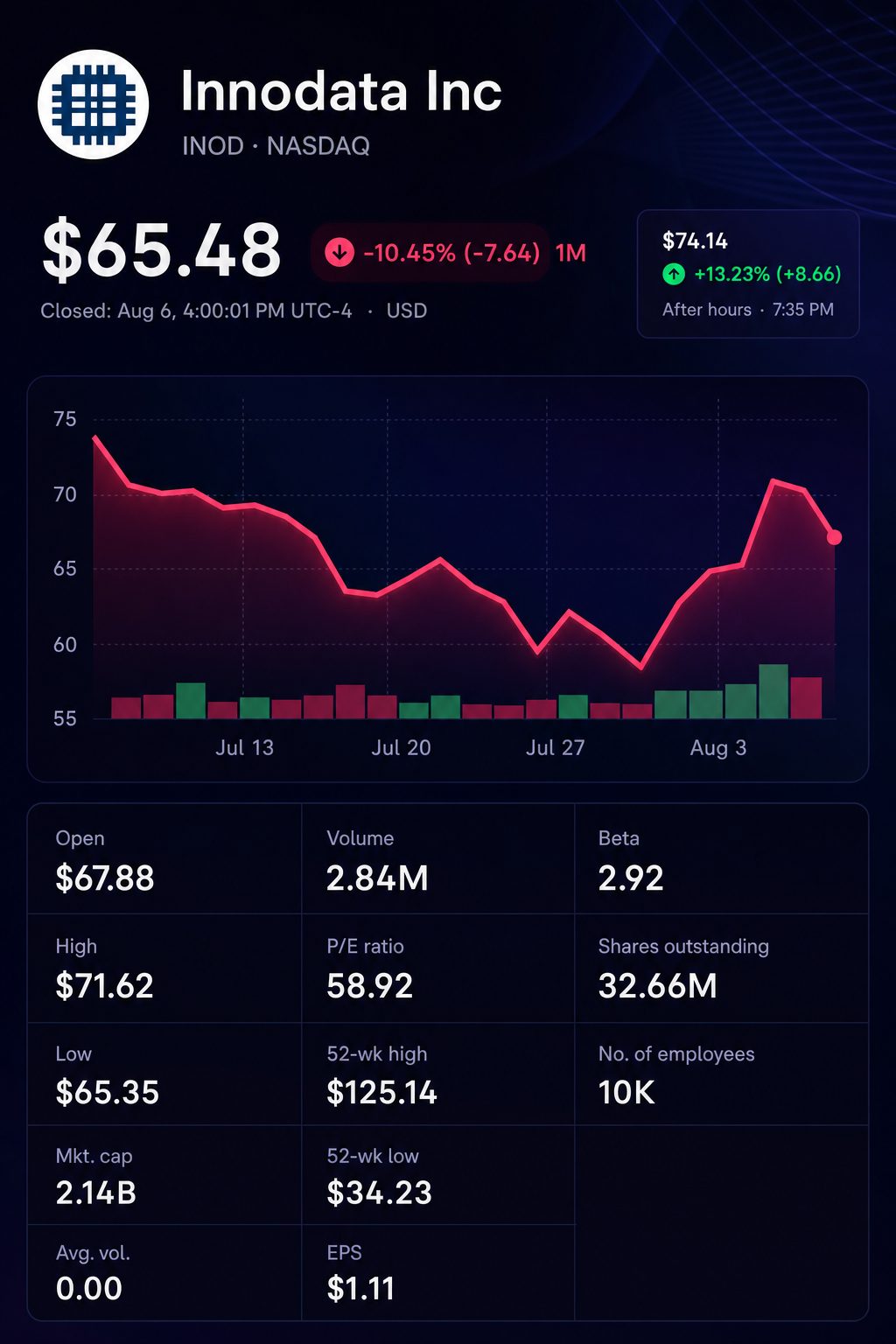Click the INOD · NASDAQ ticker label
The image size is (896, 1344).
276,145
